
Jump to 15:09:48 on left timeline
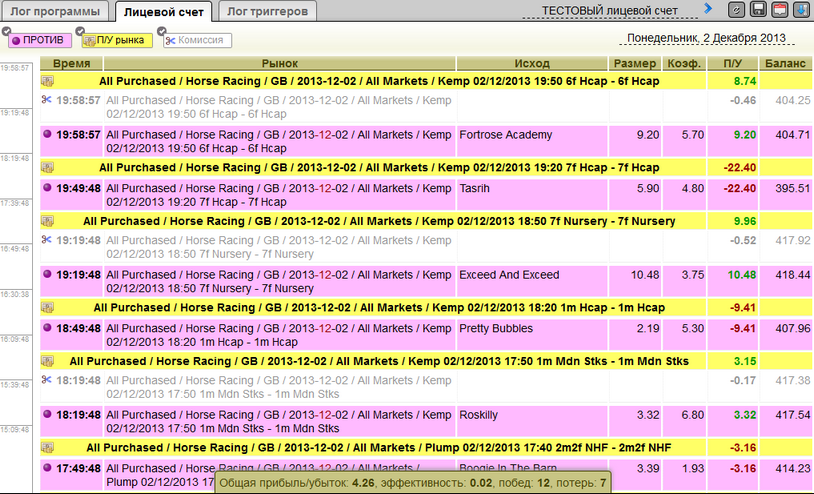point(15,430)
